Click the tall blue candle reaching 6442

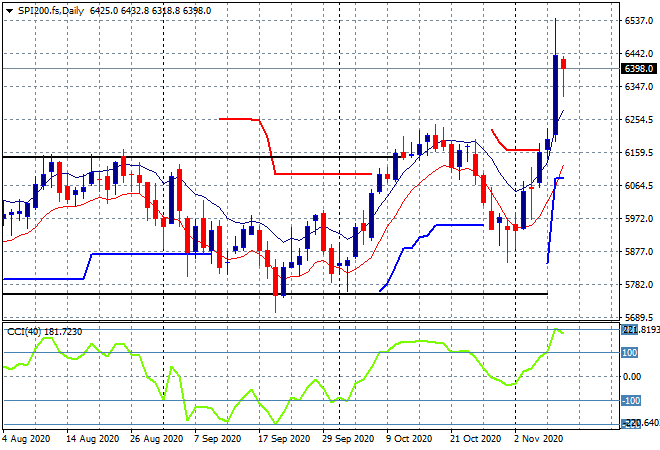pos(556,95)
